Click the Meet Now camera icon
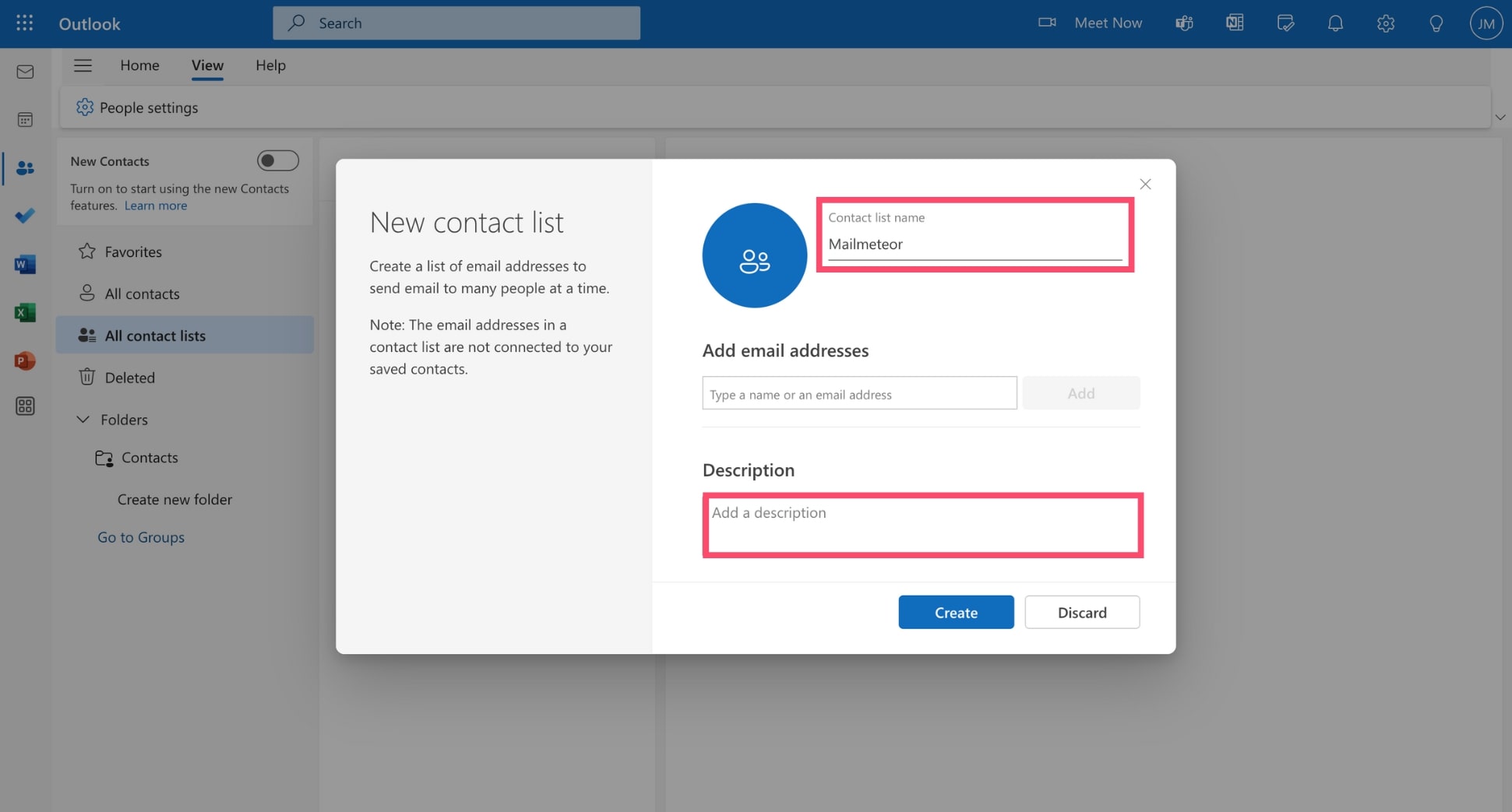 1047,23
